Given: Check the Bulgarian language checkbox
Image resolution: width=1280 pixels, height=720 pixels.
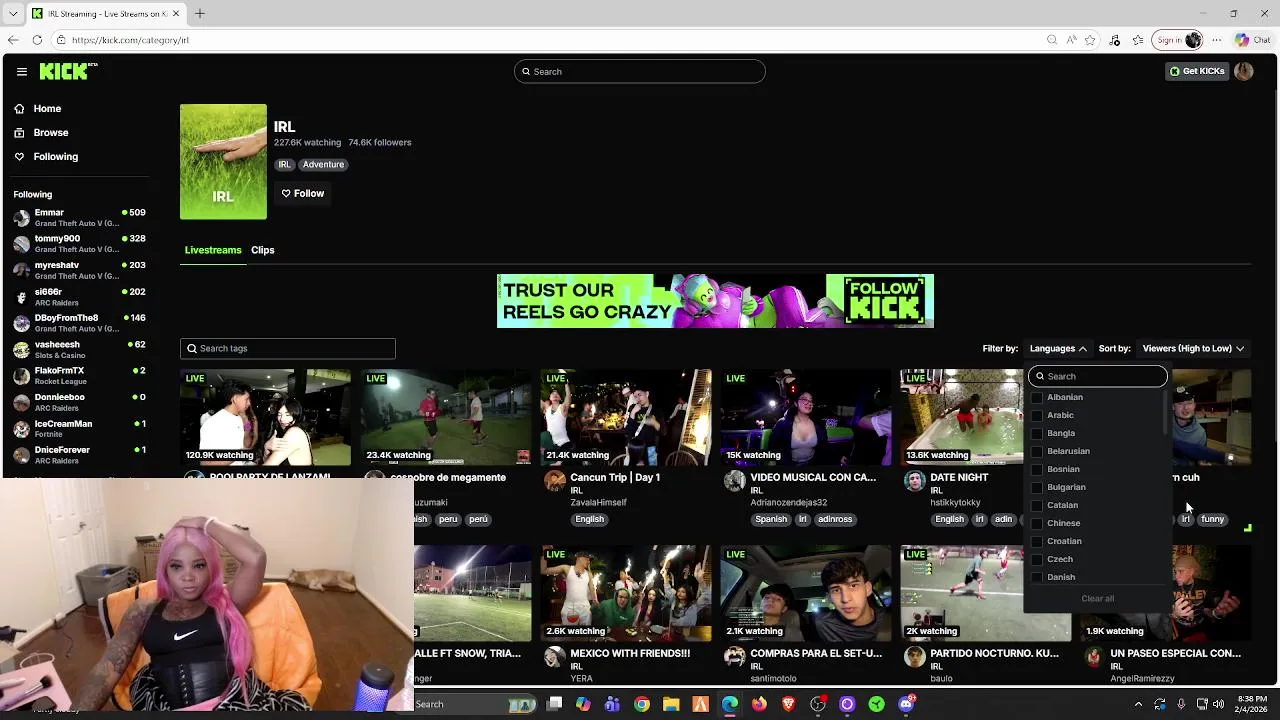Looking at the screenshot, I should coord(1037,488).
